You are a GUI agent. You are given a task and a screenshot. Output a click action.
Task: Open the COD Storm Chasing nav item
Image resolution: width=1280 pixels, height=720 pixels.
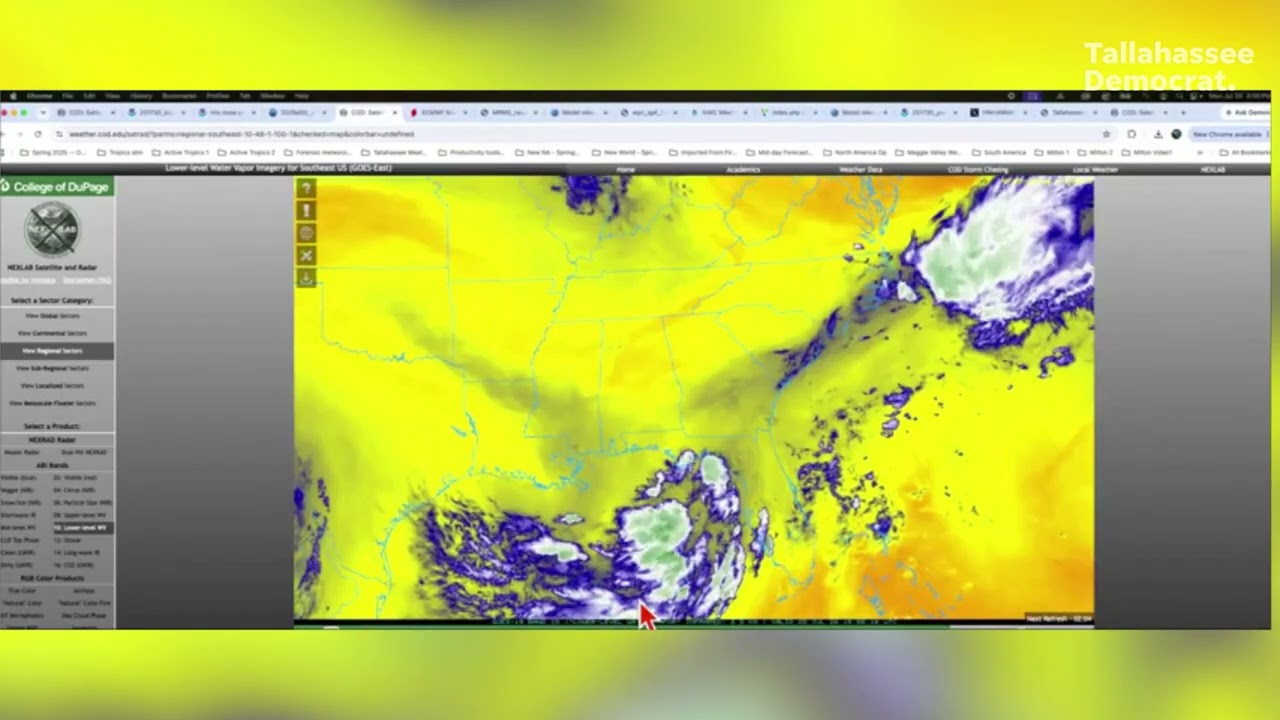point(978,170)
